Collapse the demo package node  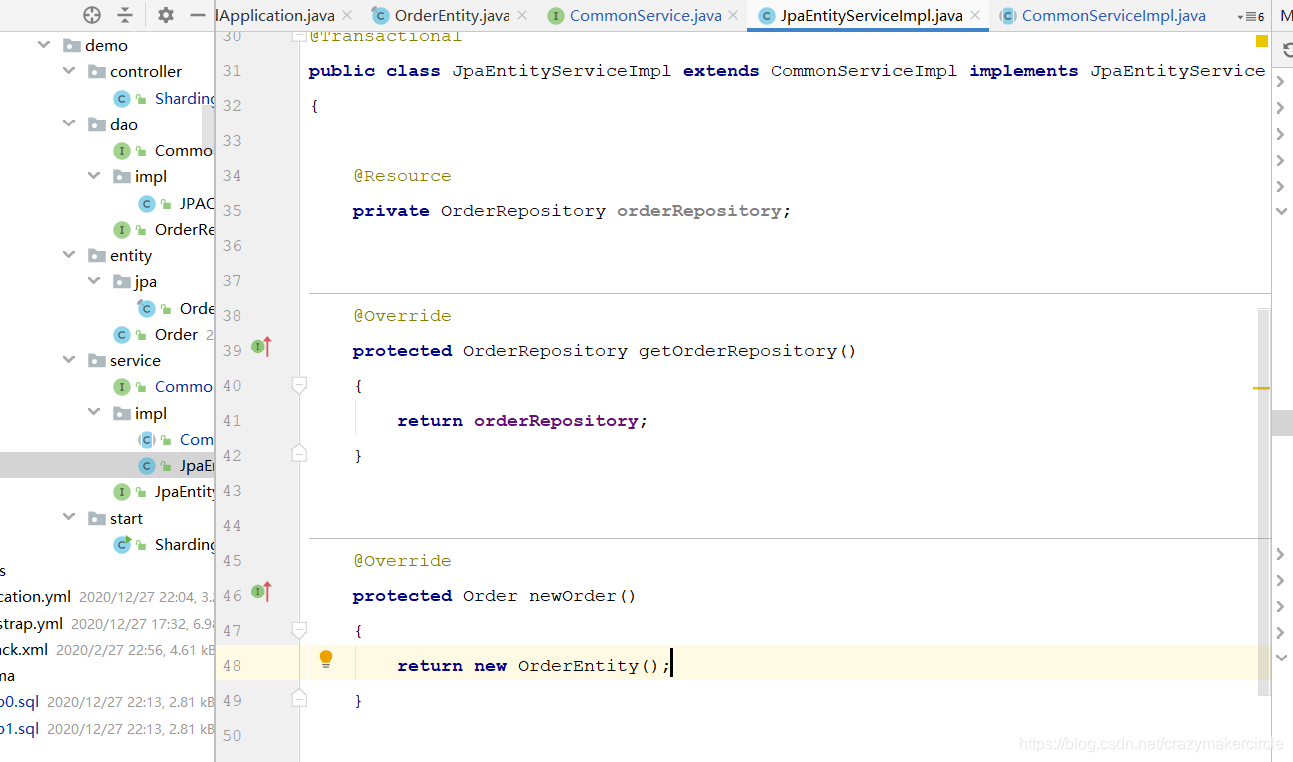point(44,45)
